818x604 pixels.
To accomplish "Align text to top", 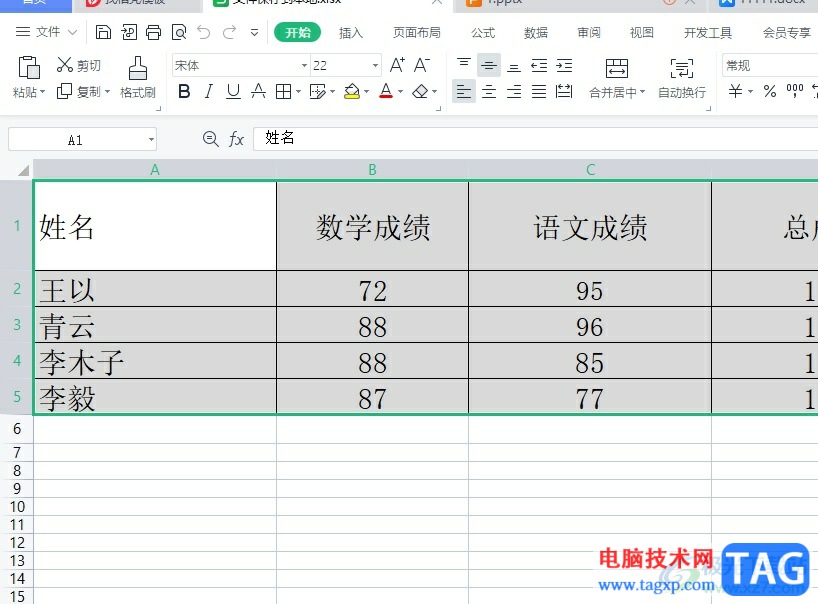I will coord(463,65).
